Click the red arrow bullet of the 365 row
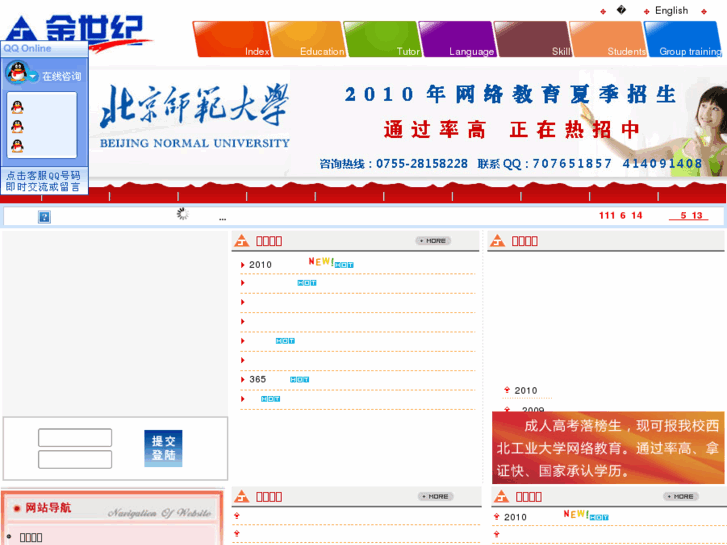This screenshot has height=545, width=727. click(x=242, y=380)
